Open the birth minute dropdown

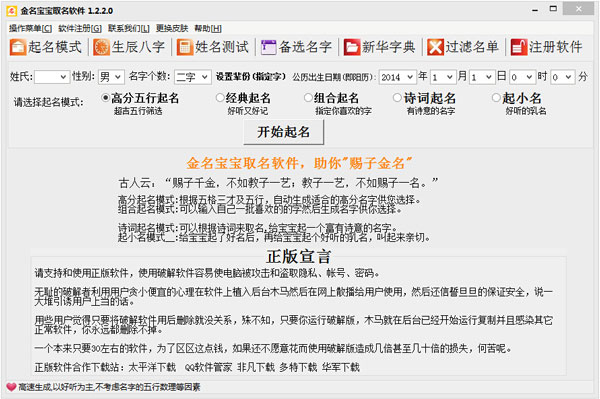tap(563, 77)
